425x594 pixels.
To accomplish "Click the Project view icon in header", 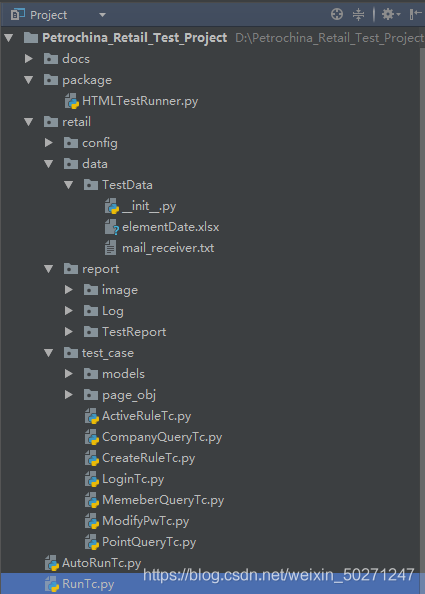I will [x=18, y=14].
